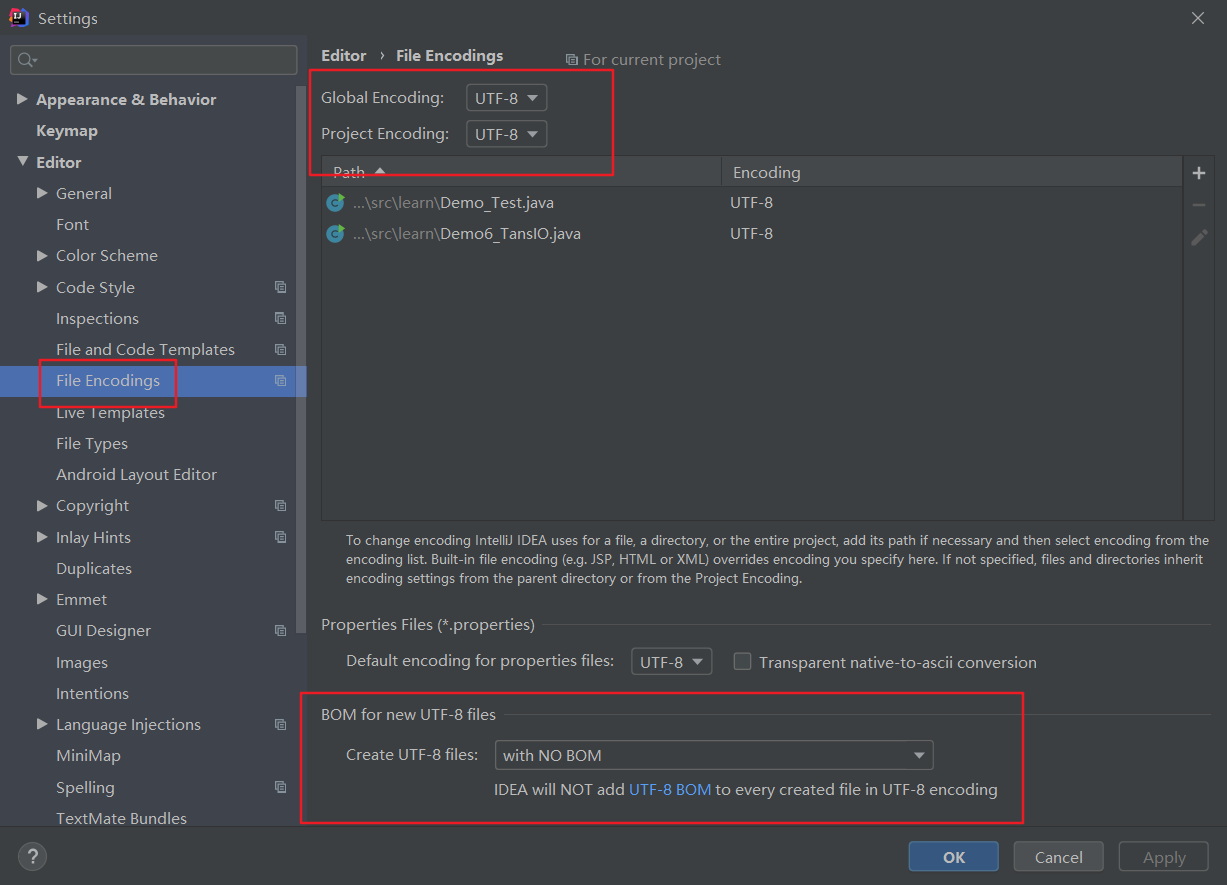1227x885 pixels.
Task: Click the OK button
Action: pos(953,857)
